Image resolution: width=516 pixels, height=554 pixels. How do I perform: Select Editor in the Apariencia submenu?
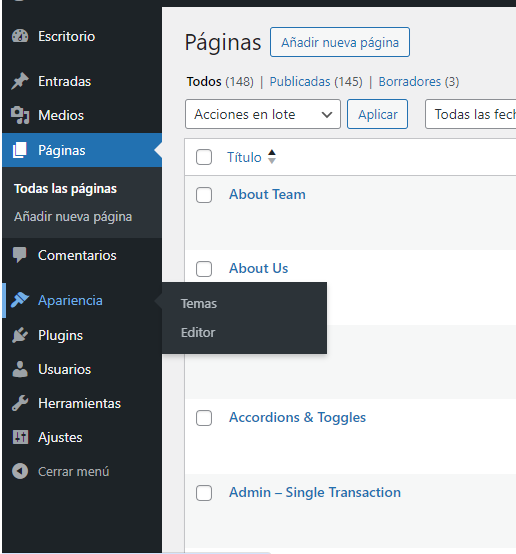pos(198,332)
